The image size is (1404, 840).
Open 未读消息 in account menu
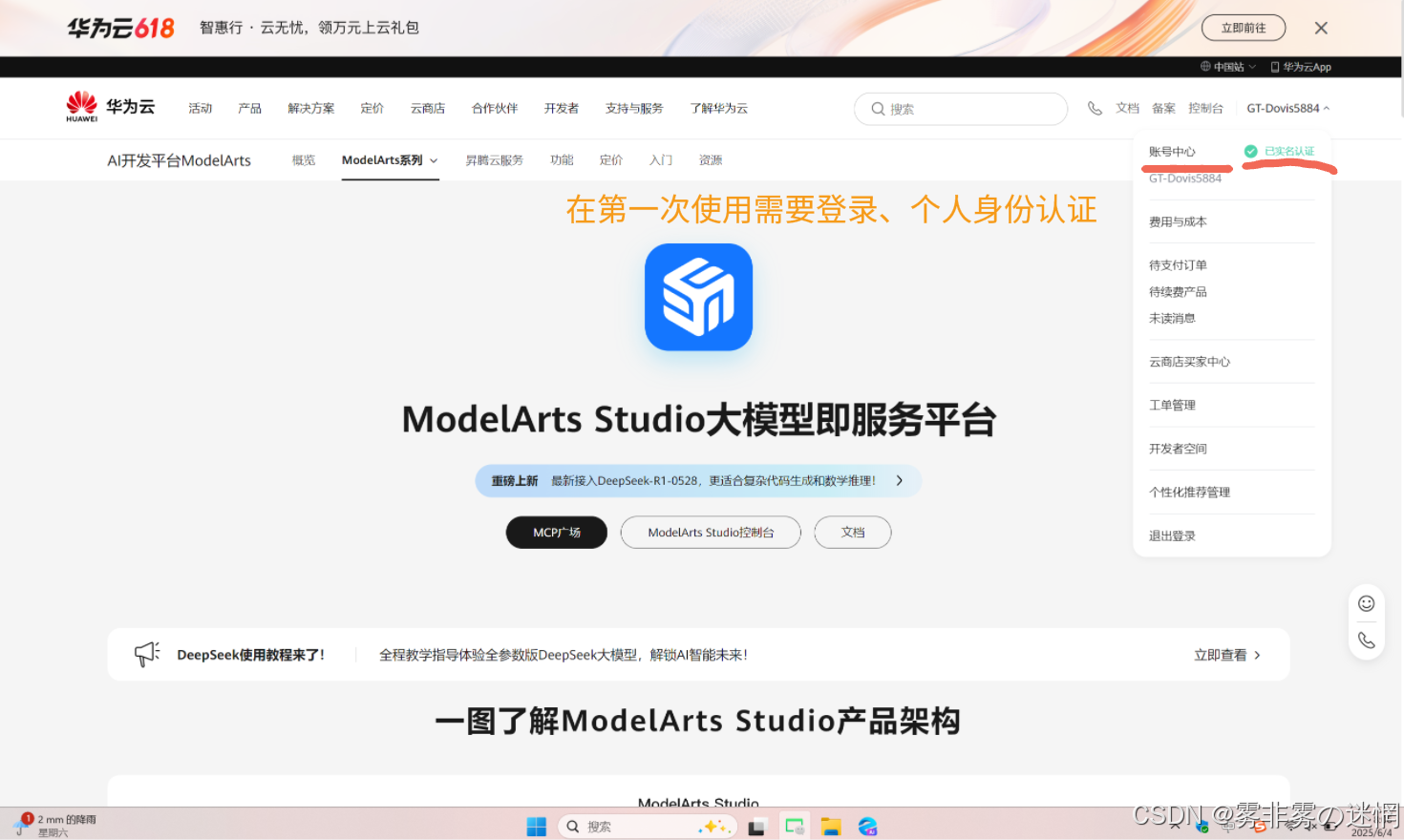(1172, 319)
